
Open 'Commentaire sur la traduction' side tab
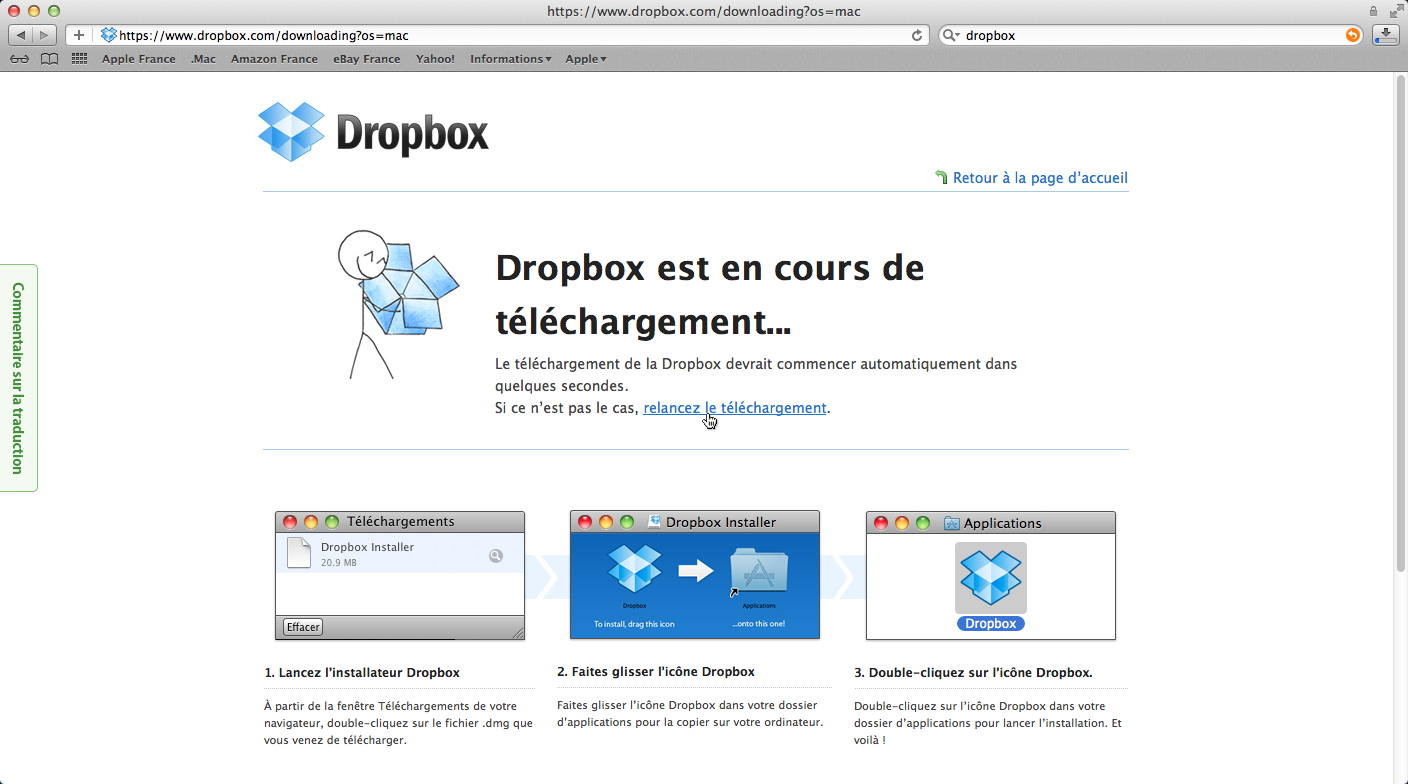point(18,377)
